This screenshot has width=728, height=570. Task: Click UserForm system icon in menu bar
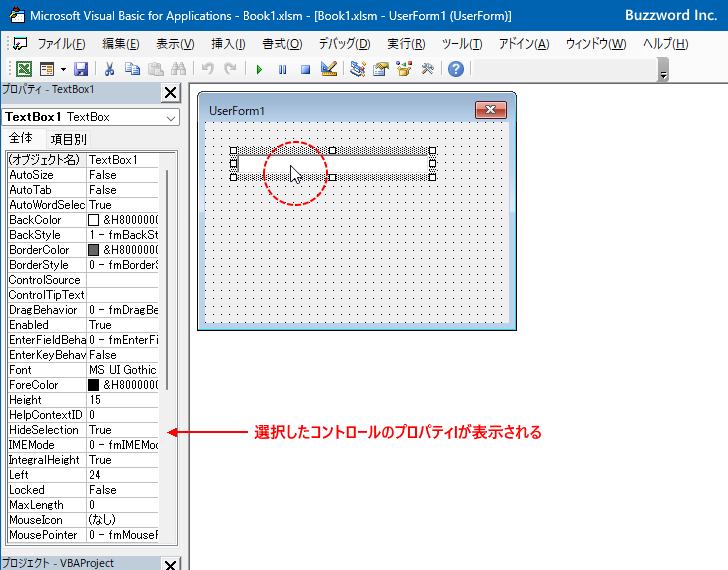coord(20,44)
